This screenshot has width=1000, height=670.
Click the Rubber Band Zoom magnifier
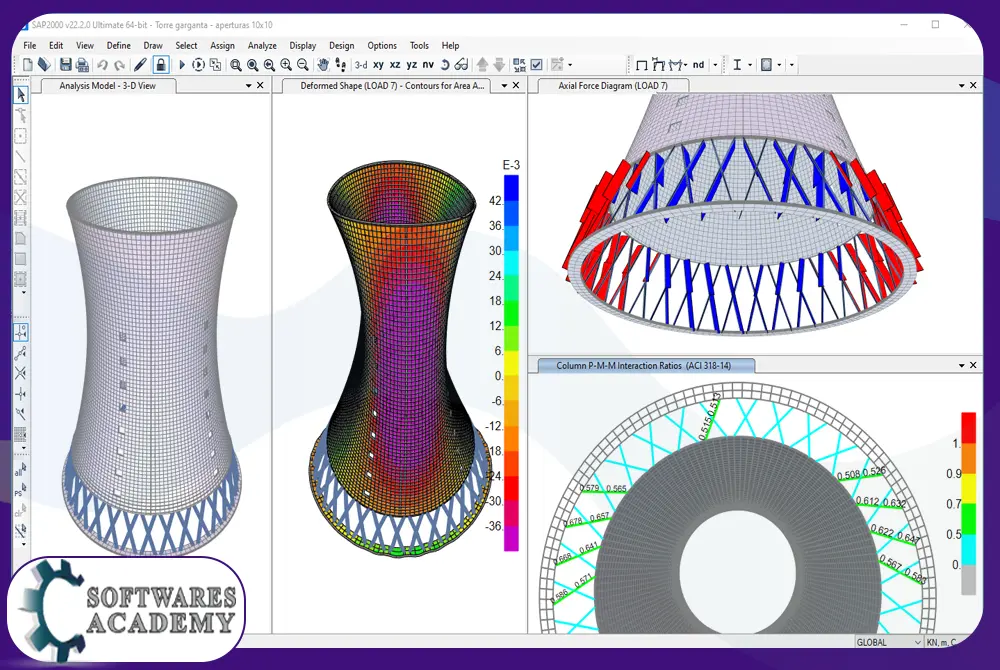(236, 64)
